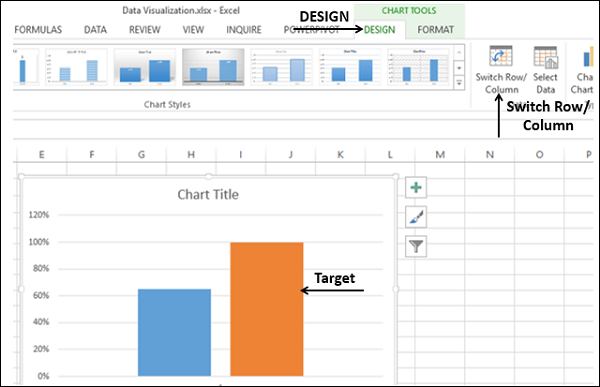Select column header M
Screen dimensions: 600x387
[440, 154]
